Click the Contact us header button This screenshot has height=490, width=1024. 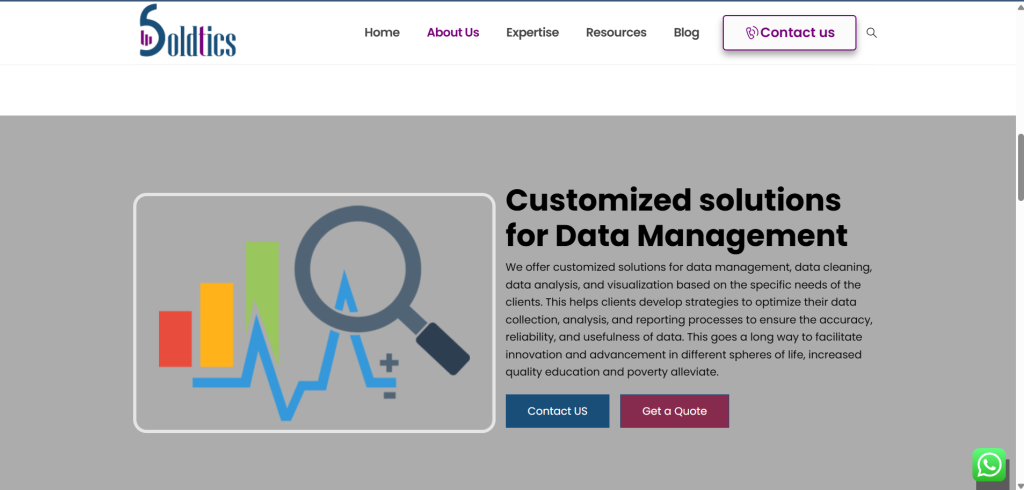pos(789,33)
